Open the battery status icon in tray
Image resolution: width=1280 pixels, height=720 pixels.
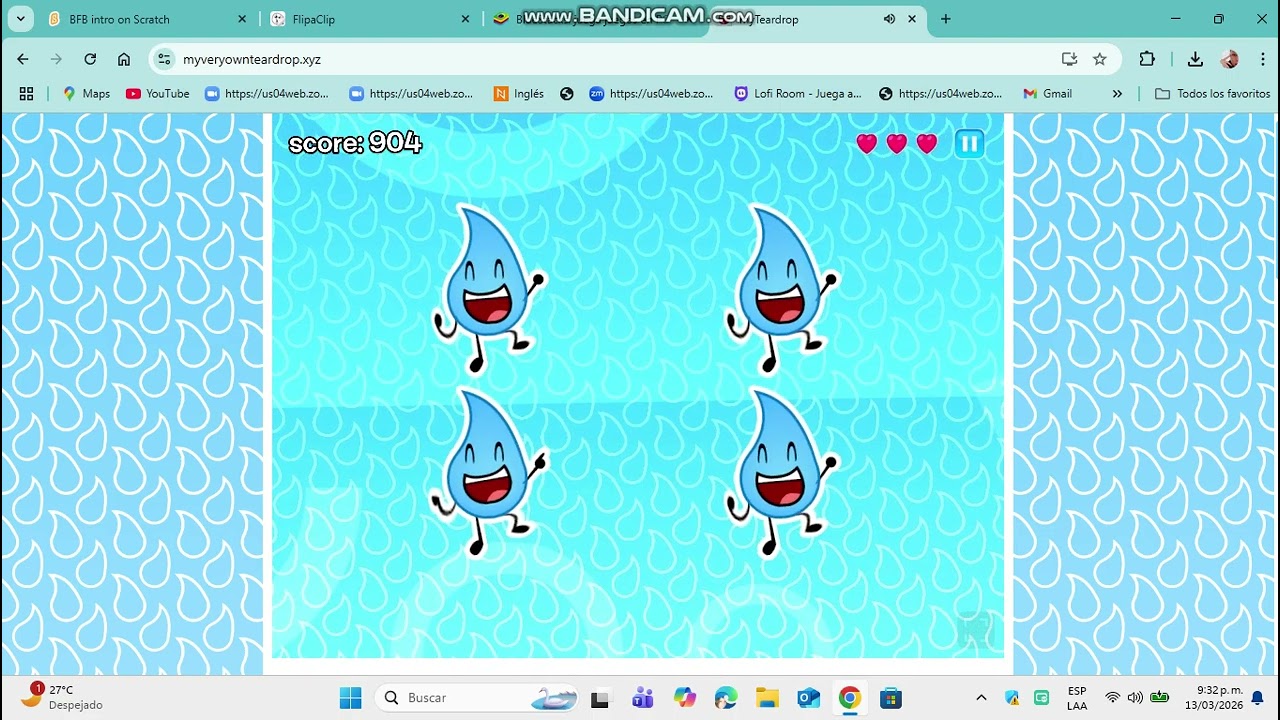[x=1160, y=698]
